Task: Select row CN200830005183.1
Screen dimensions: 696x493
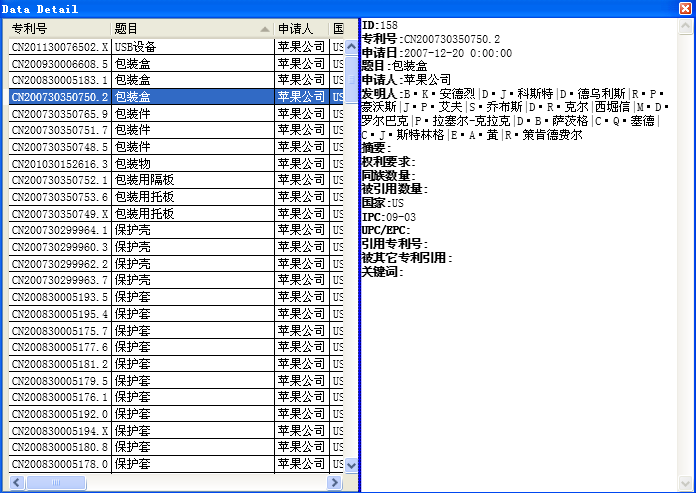Action: 177,80
